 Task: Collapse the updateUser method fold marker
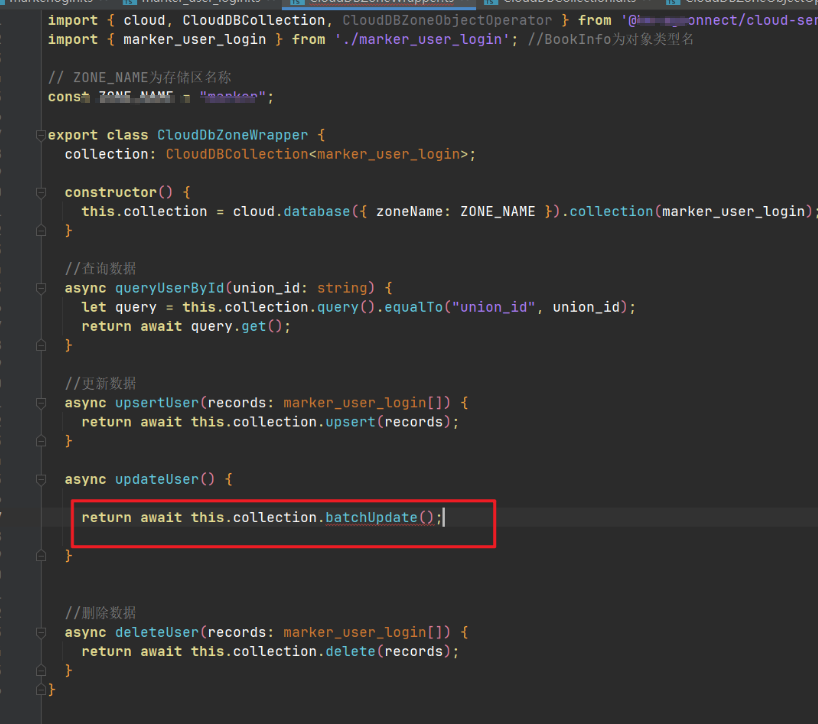tap(39, 479)
